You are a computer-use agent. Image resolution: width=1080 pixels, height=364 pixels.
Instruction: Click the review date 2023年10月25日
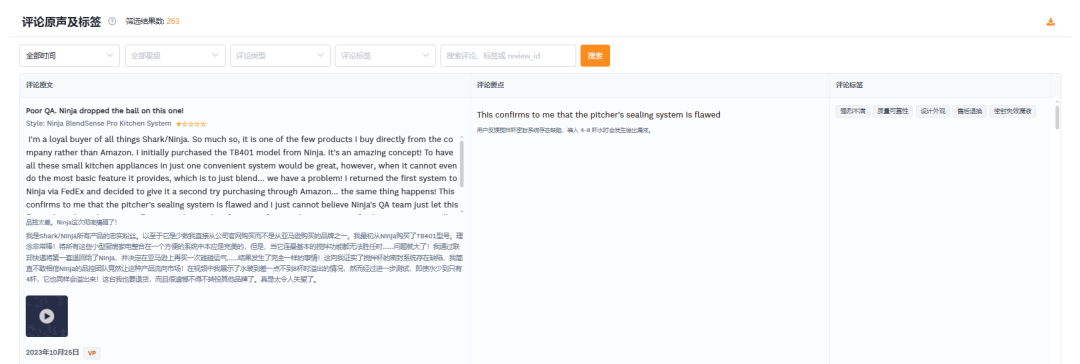coord(52,353)
